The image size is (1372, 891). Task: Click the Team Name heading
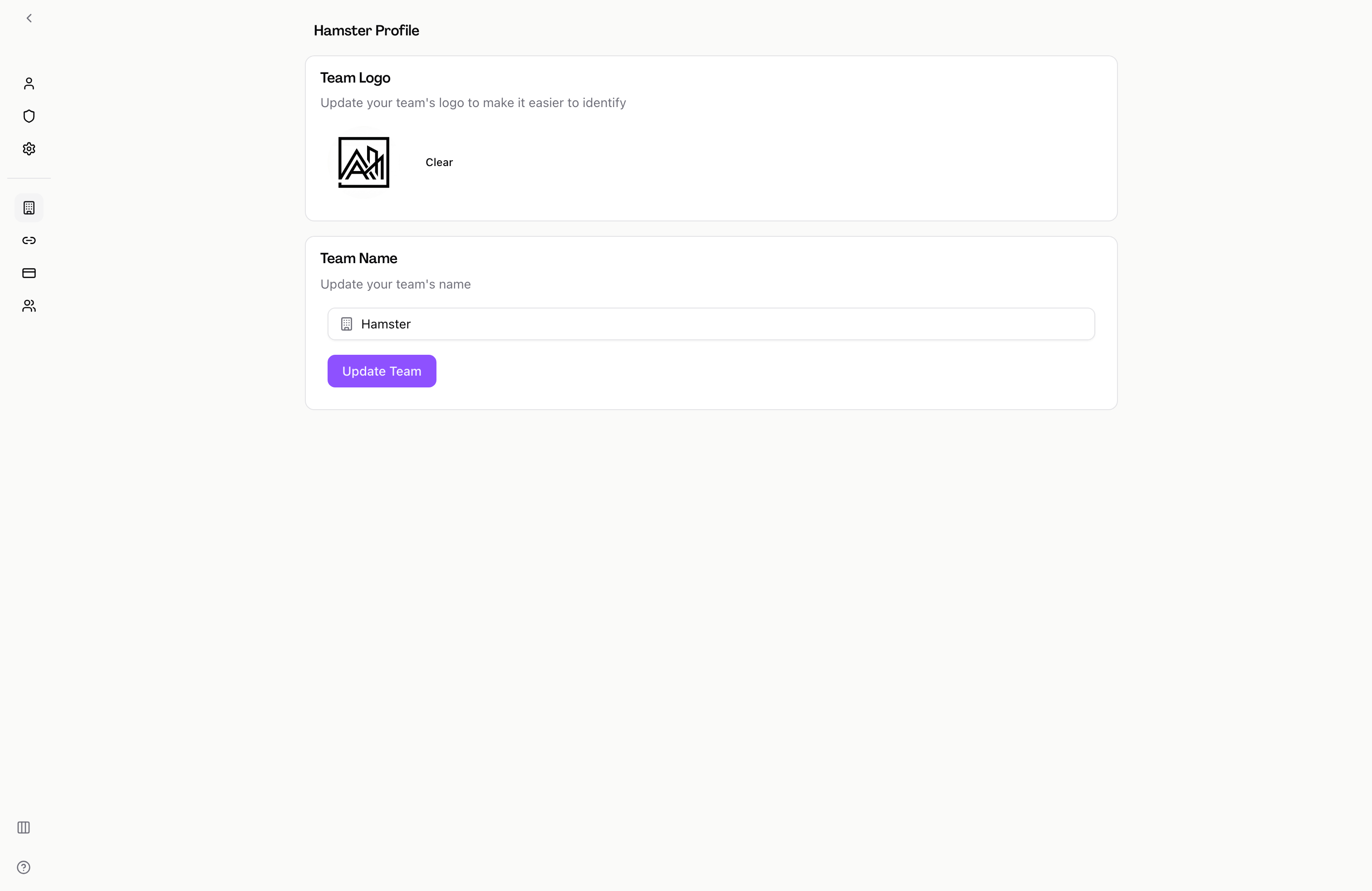click(x=358, y=258)
